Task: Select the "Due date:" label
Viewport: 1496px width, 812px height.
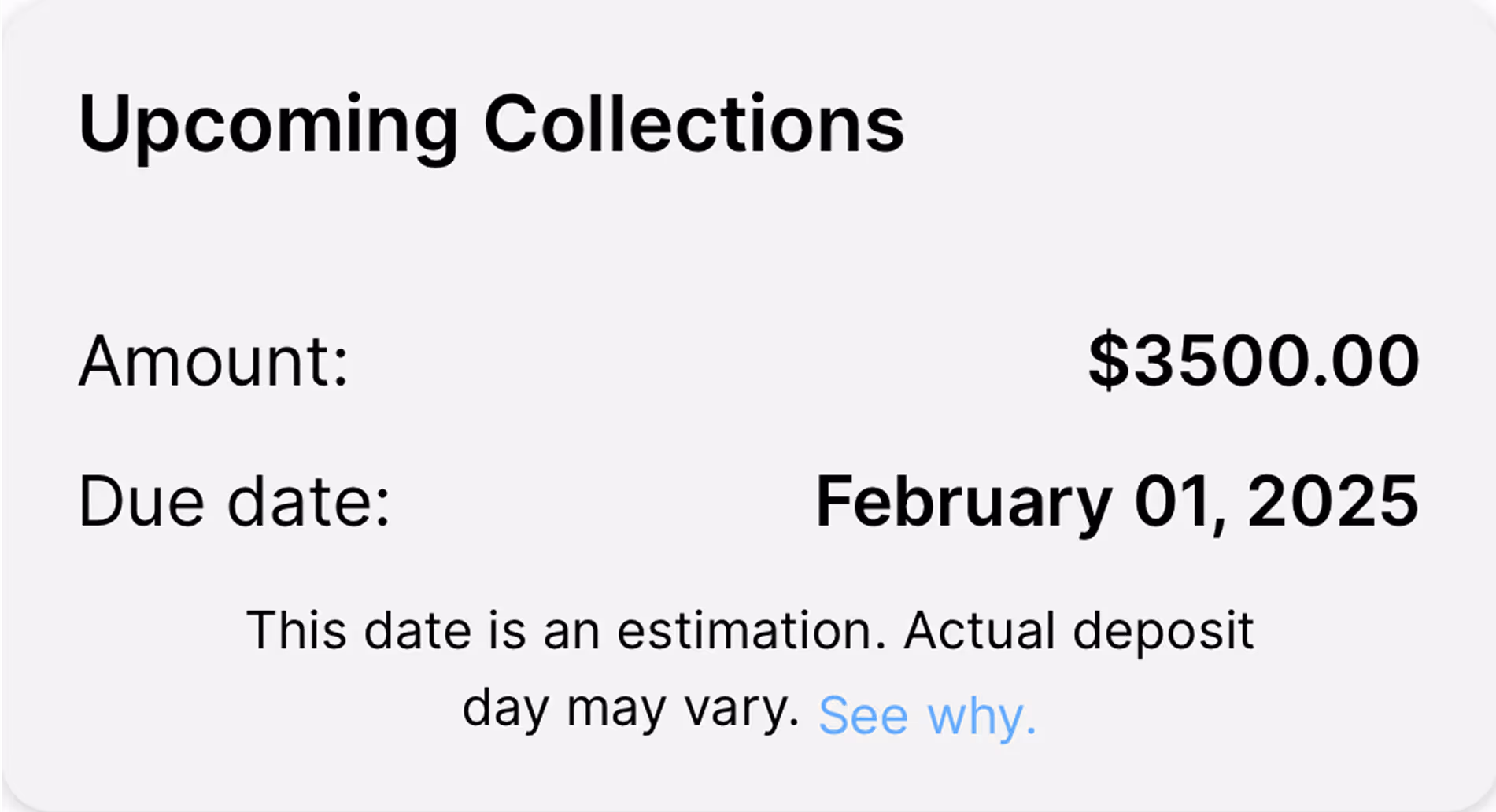Action: point(235,501)
